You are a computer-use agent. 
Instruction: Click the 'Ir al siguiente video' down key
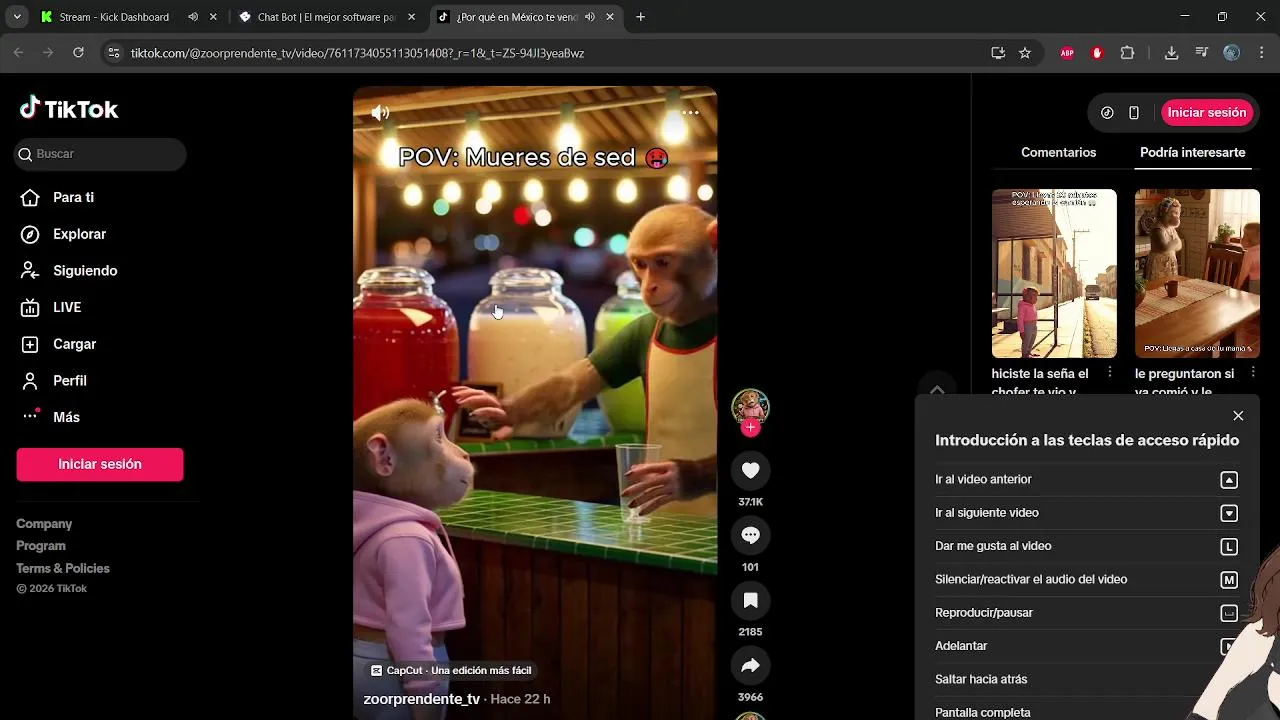[x=1229, y=513]
